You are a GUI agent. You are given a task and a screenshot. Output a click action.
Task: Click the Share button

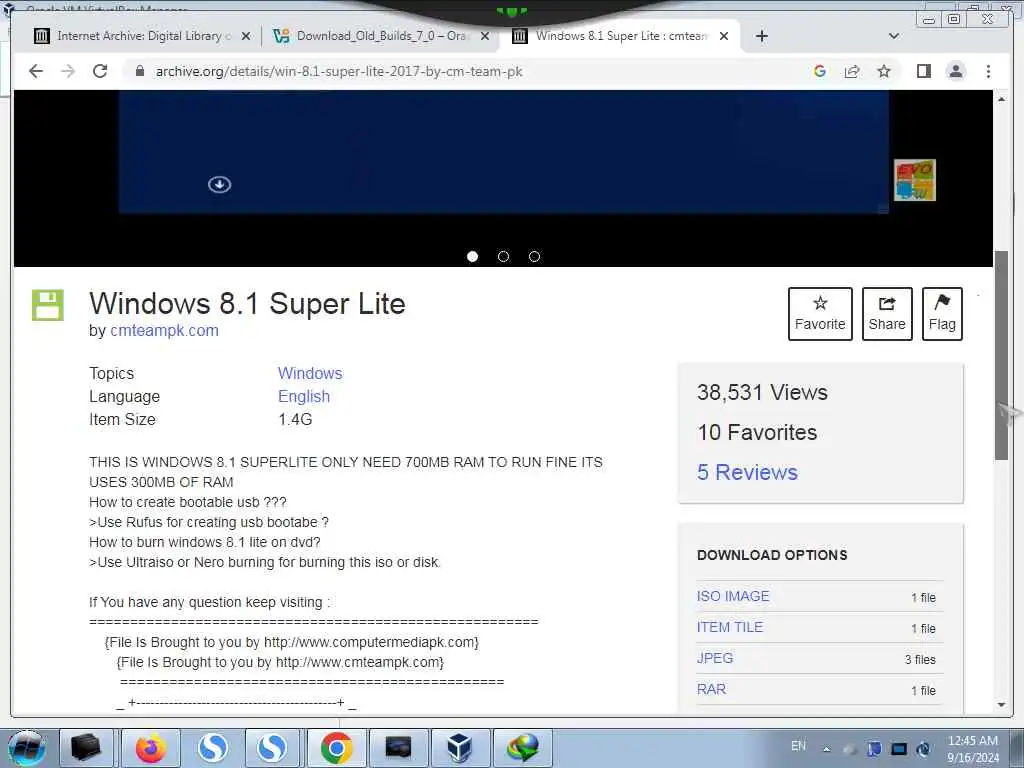coord(887,313)
